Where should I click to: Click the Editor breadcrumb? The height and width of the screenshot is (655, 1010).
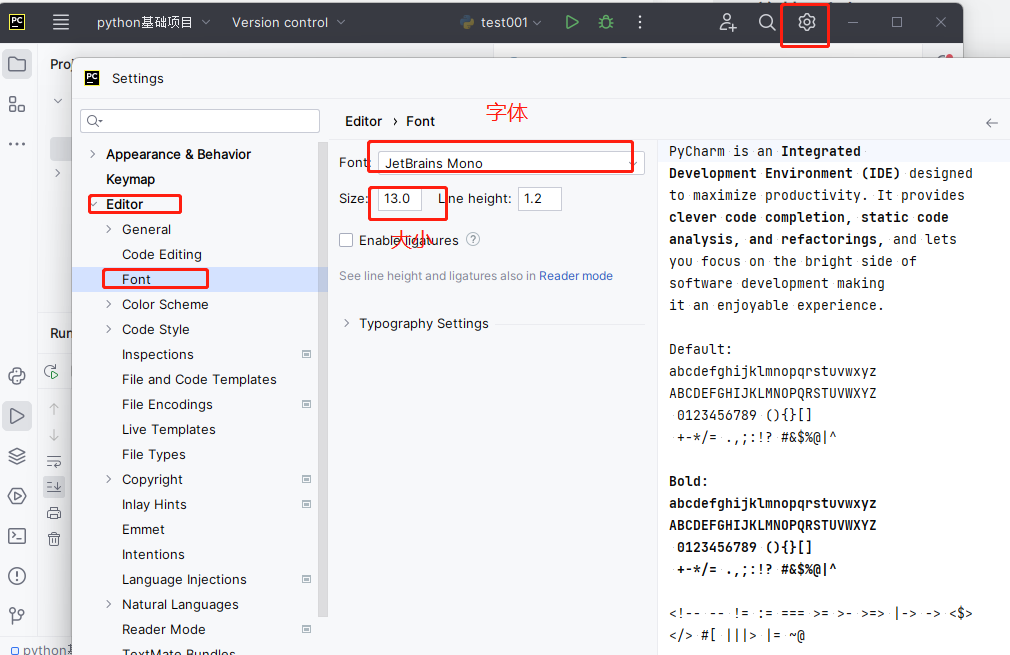[x=363, y=121]
